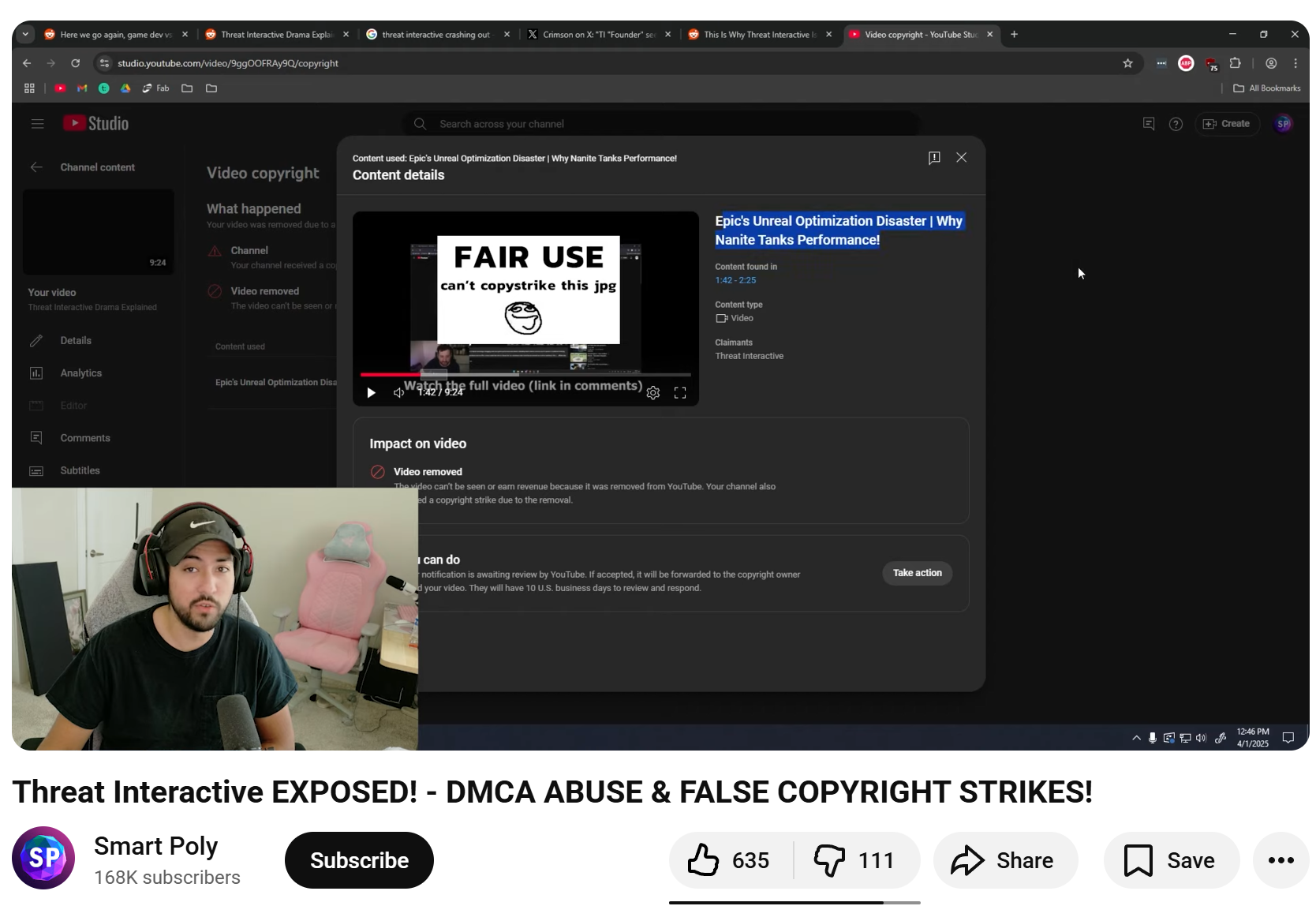Select the Video copyright - YouTube Studio tab
This screenshot has width=1316, height=906.
(921, 35)
